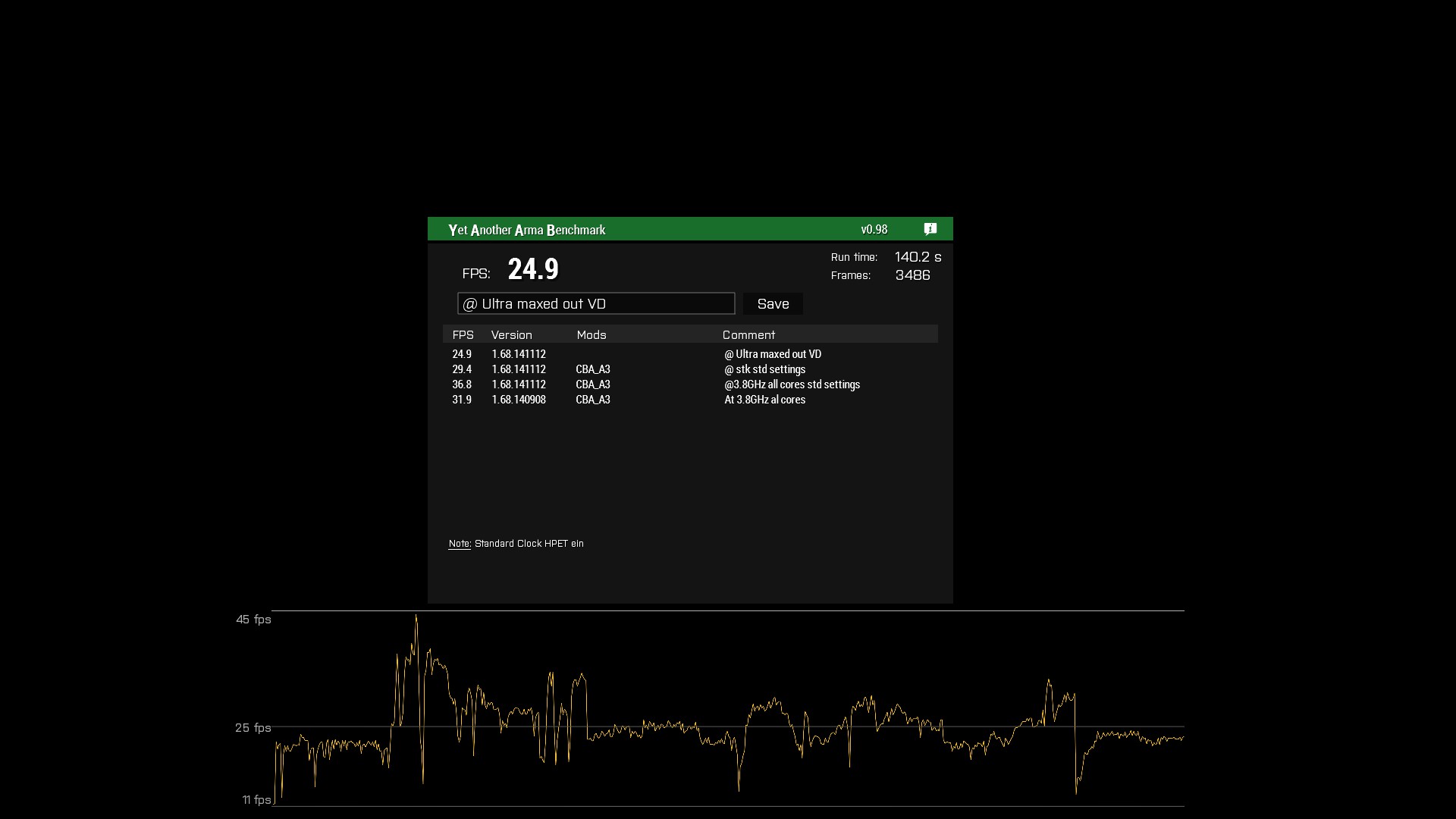
Task: Select the 24.9 FPS result row
Action: 690,354
